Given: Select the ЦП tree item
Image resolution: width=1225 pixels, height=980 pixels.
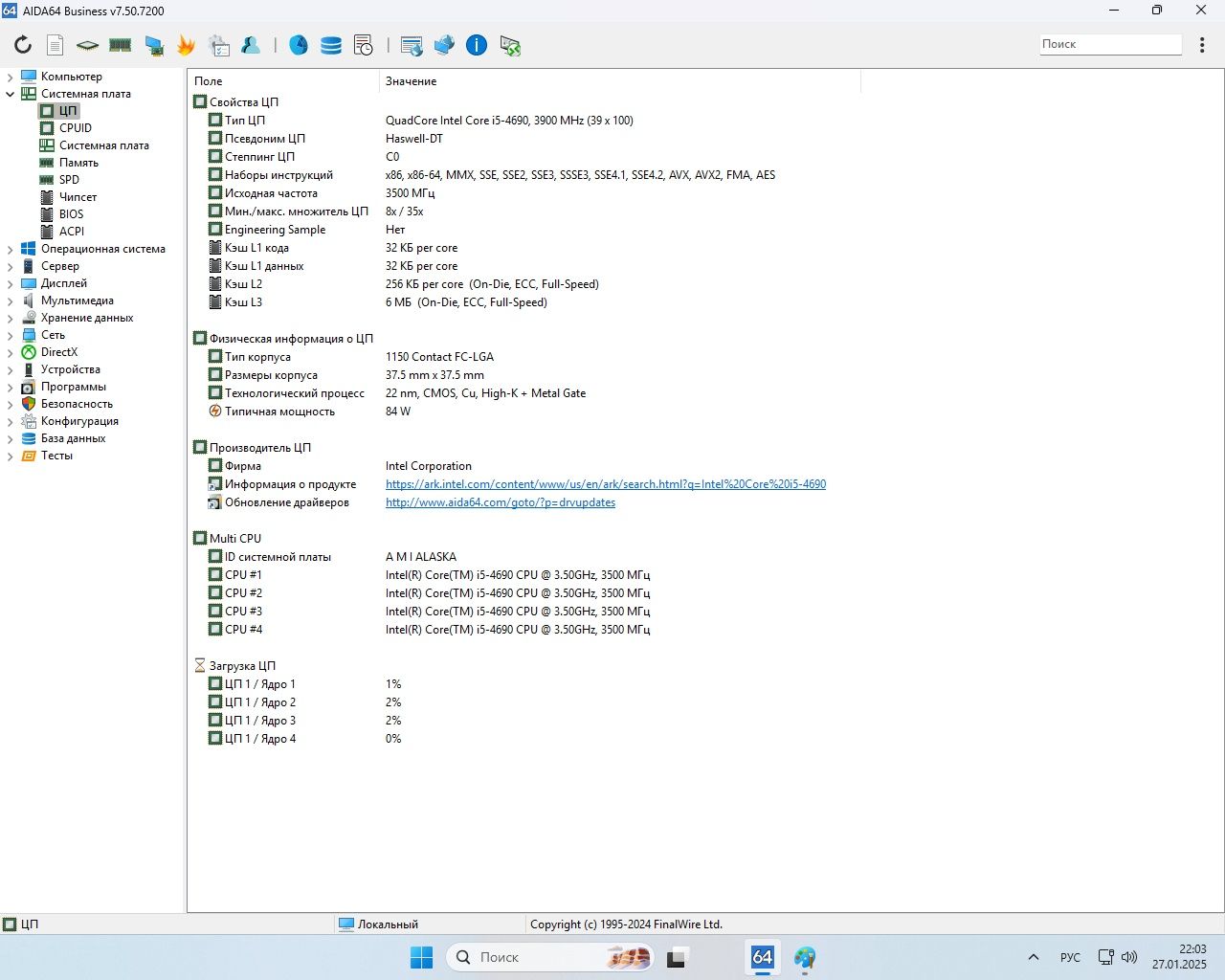Looking at the screenshot, I should point(67,111).
